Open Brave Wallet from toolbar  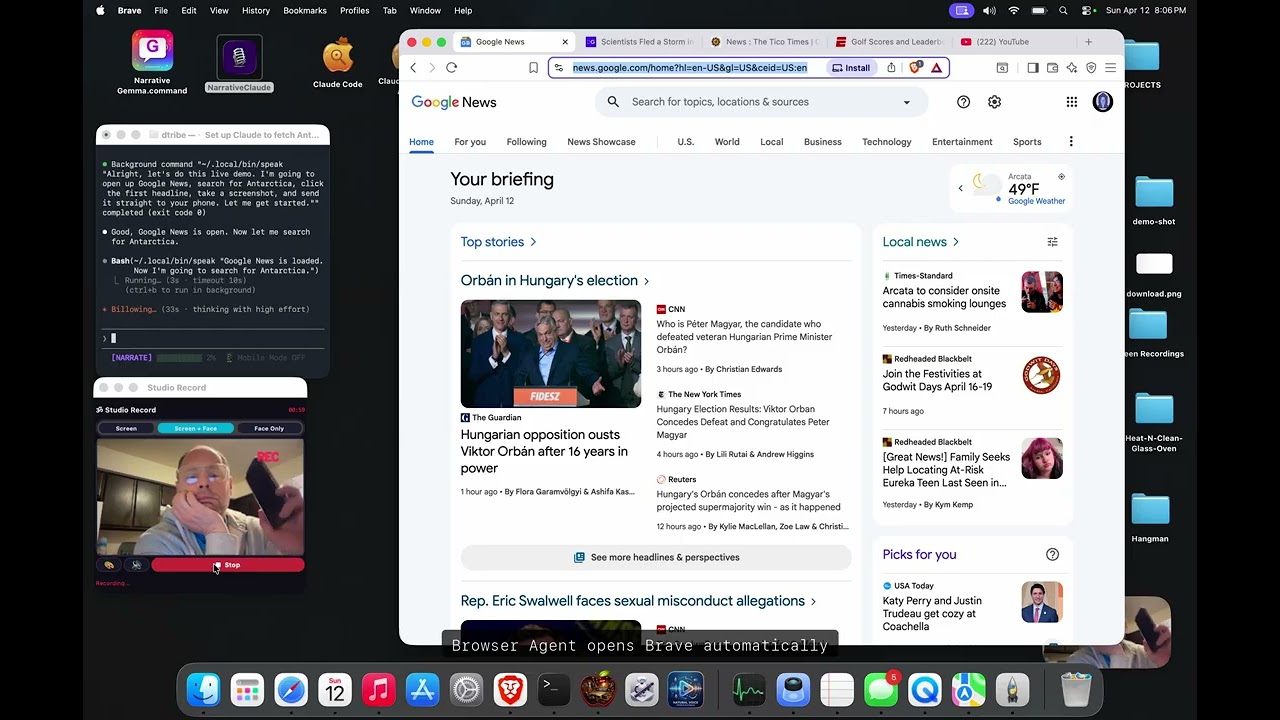1052,68
